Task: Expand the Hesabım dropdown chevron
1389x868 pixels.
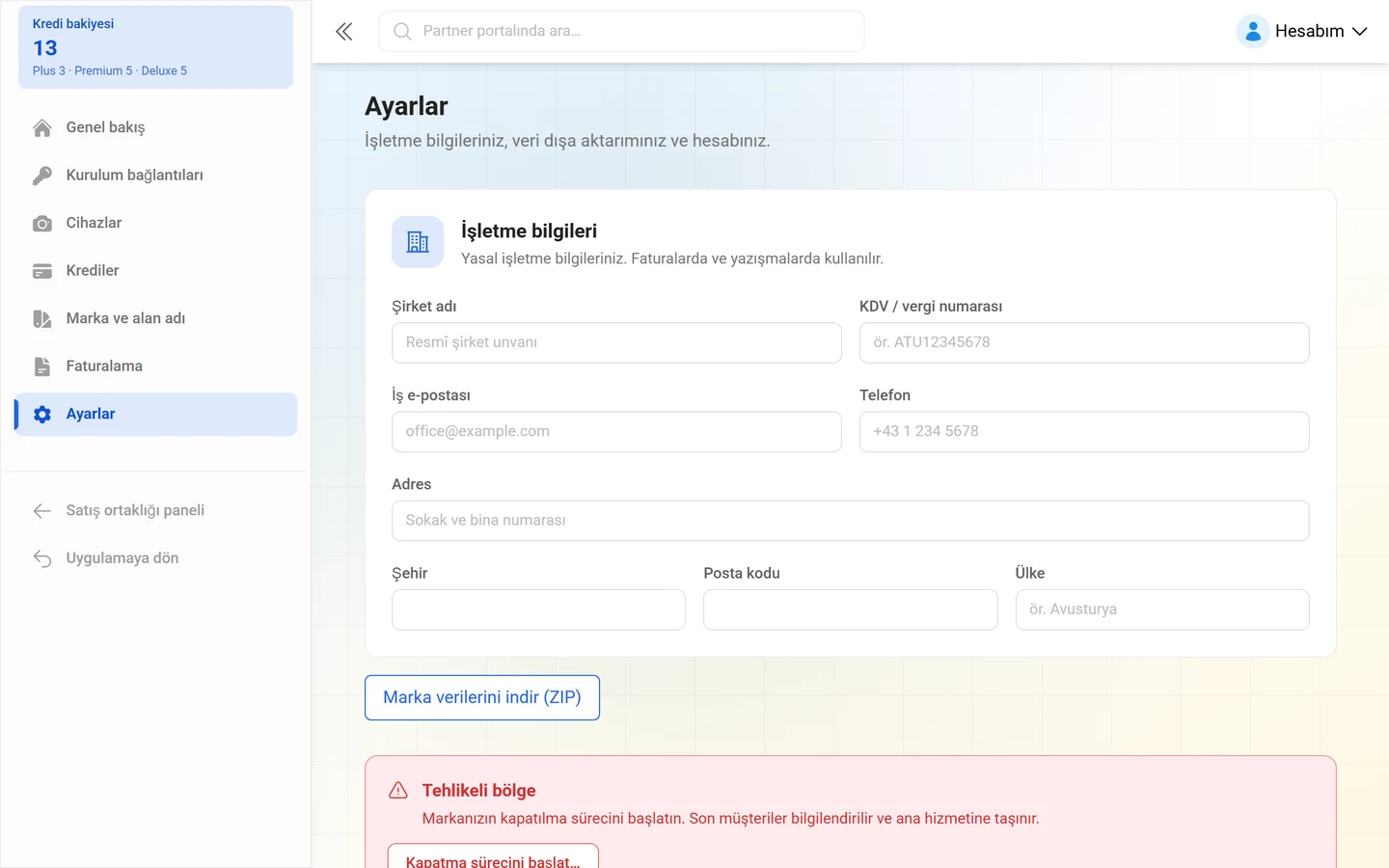Action: click(x=1360, y=32)
